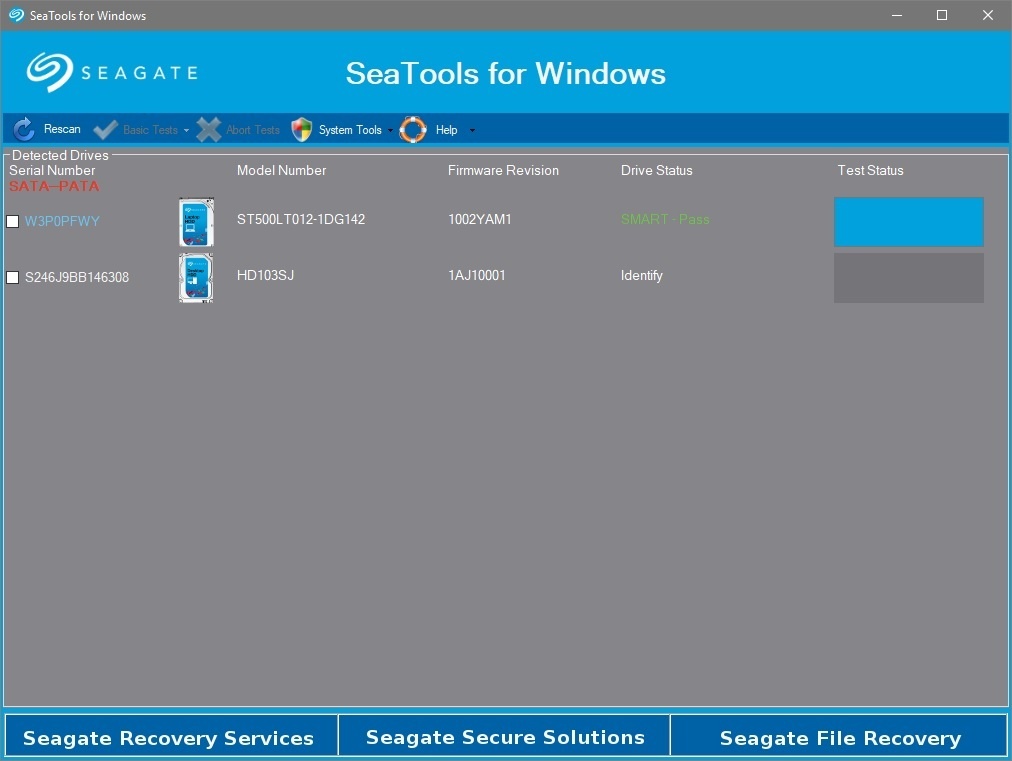Click the Model Number column header

(x=281, y=170)
